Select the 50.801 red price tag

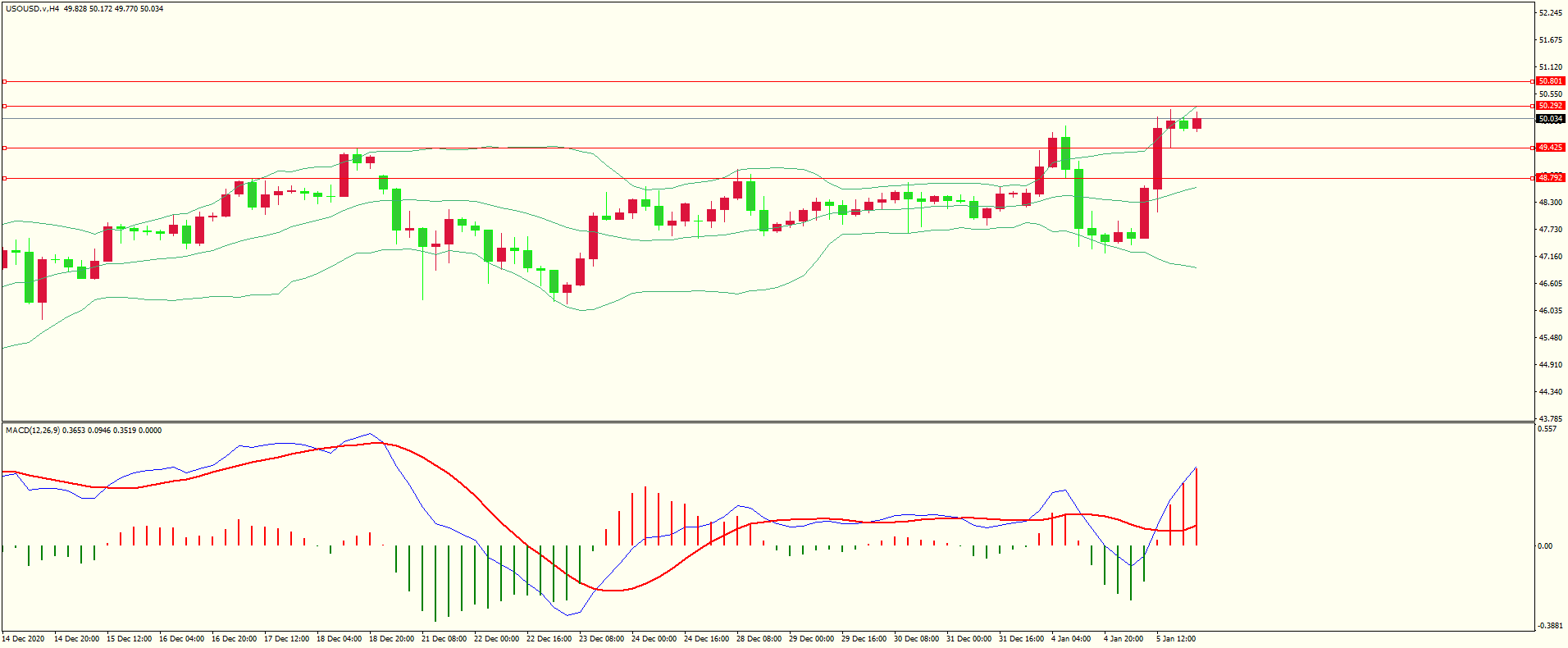pos(1550,81)
